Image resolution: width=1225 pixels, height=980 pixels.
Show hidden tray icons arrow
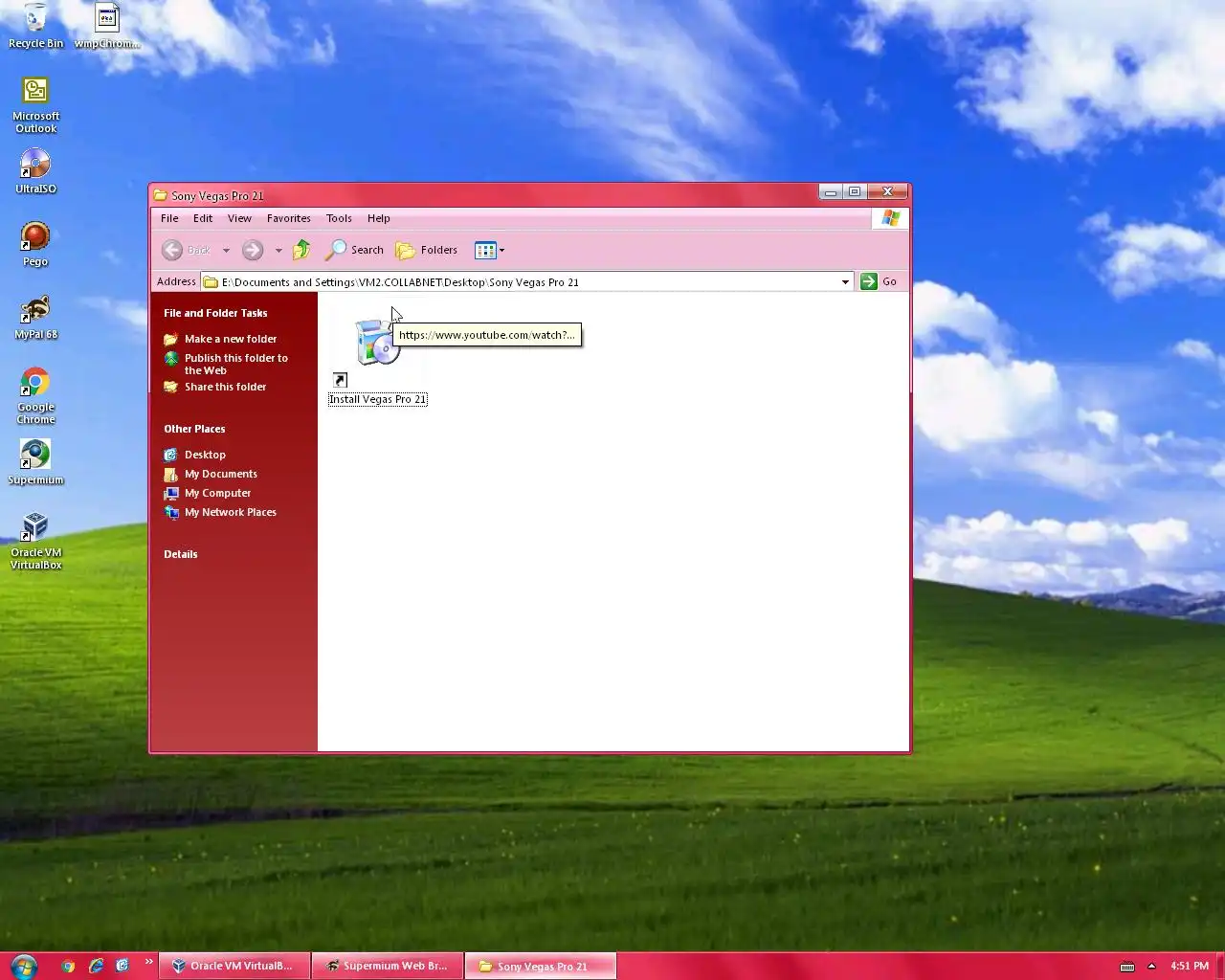point(1151,966)
